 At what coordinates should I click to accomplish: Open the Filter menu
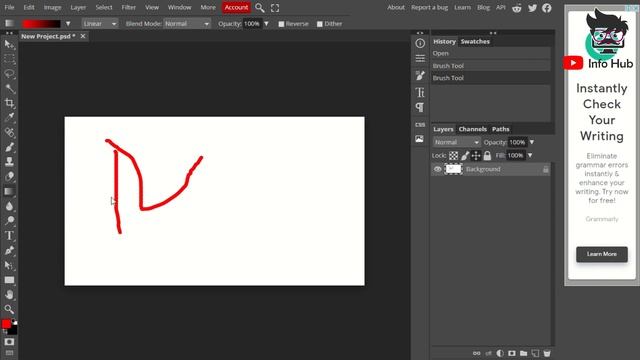(x=129, y=7)
